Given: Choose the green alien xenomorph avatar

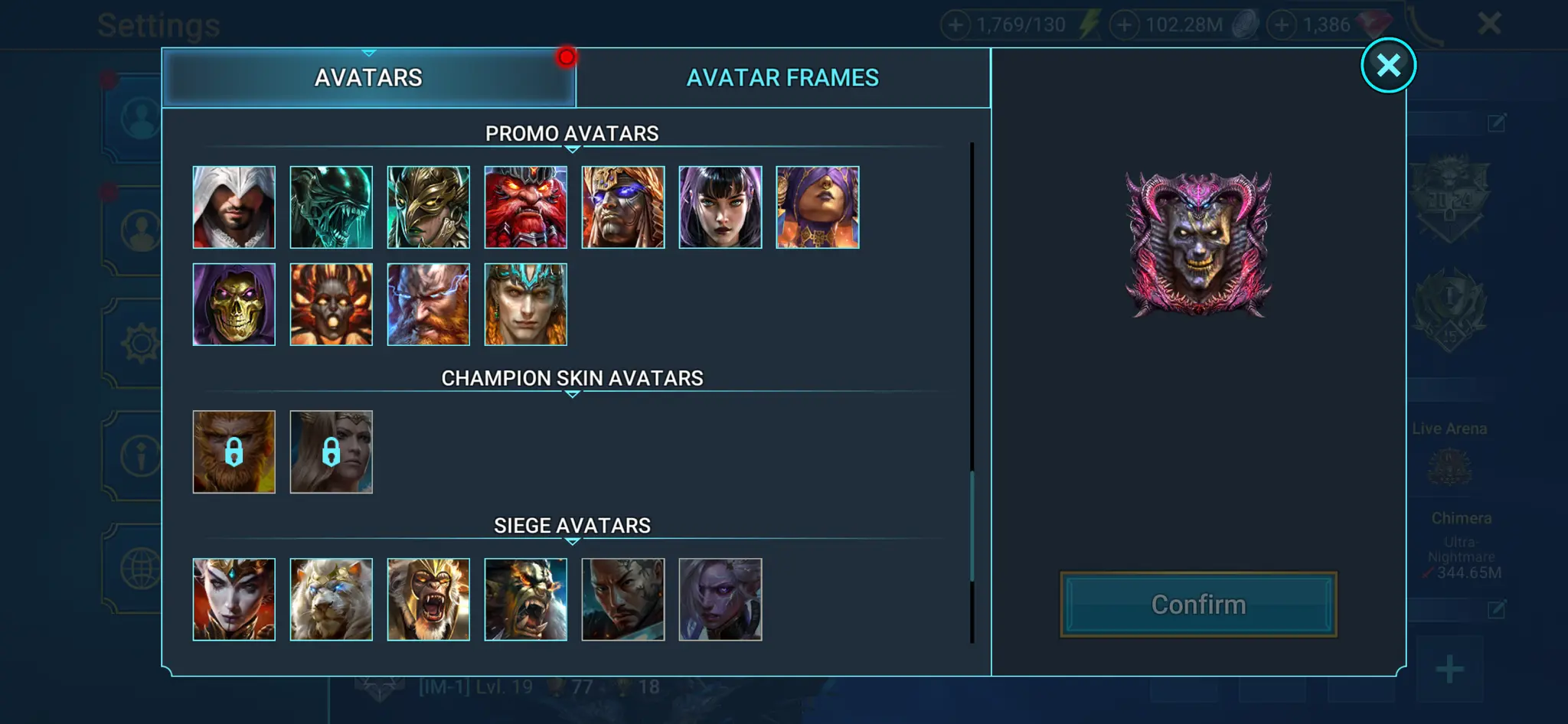Looking at the screenshot, I should pyautogui.click(x=331, y=207).
